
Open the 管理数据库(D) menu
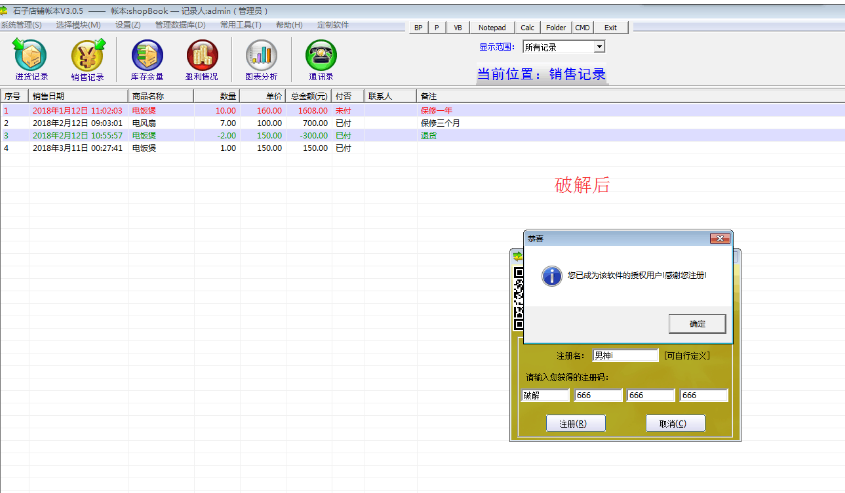tap(180, 25)
